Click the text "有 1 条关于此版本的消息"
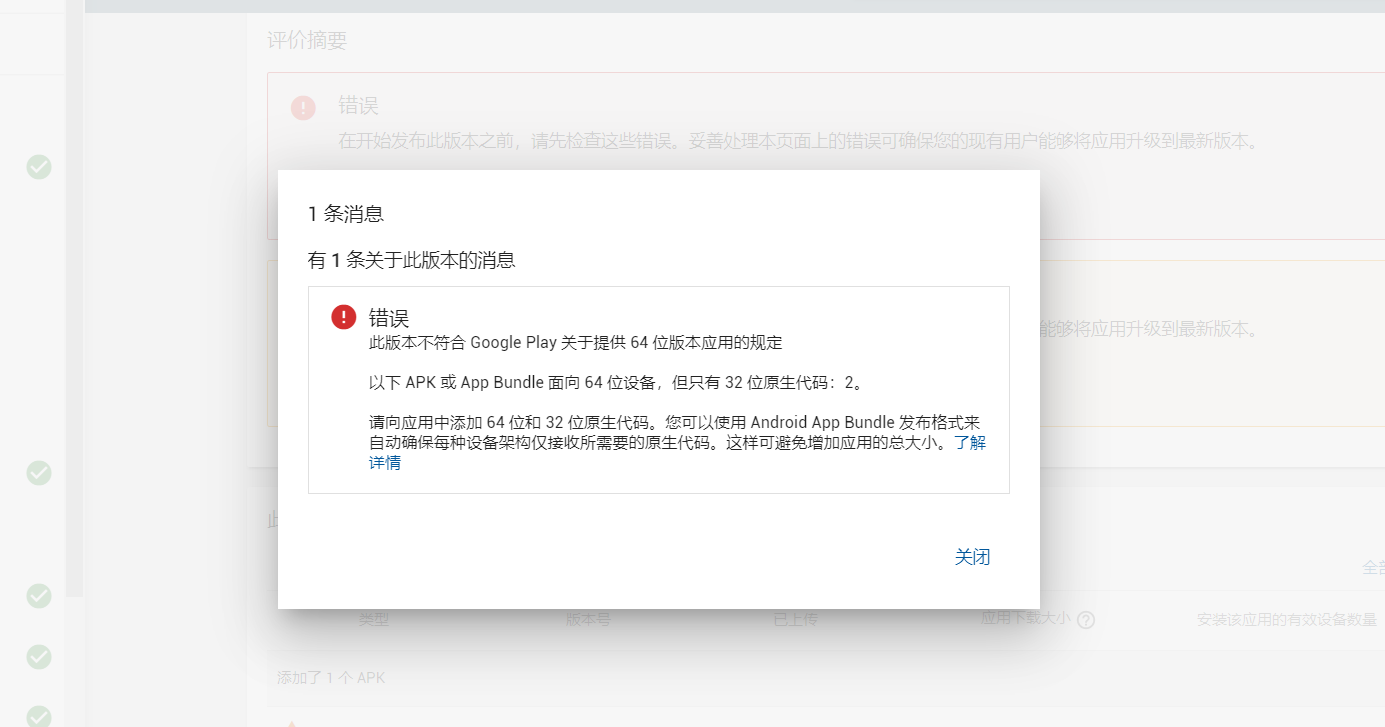Viewport: 1385px width, 727px height. coord(412,261)
